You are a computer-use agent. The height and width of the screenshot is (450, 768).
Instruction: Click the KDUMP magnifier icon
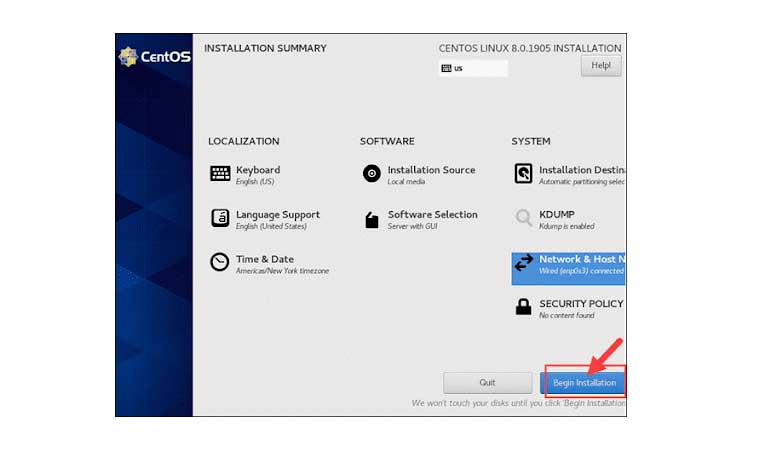pos(523,217)
